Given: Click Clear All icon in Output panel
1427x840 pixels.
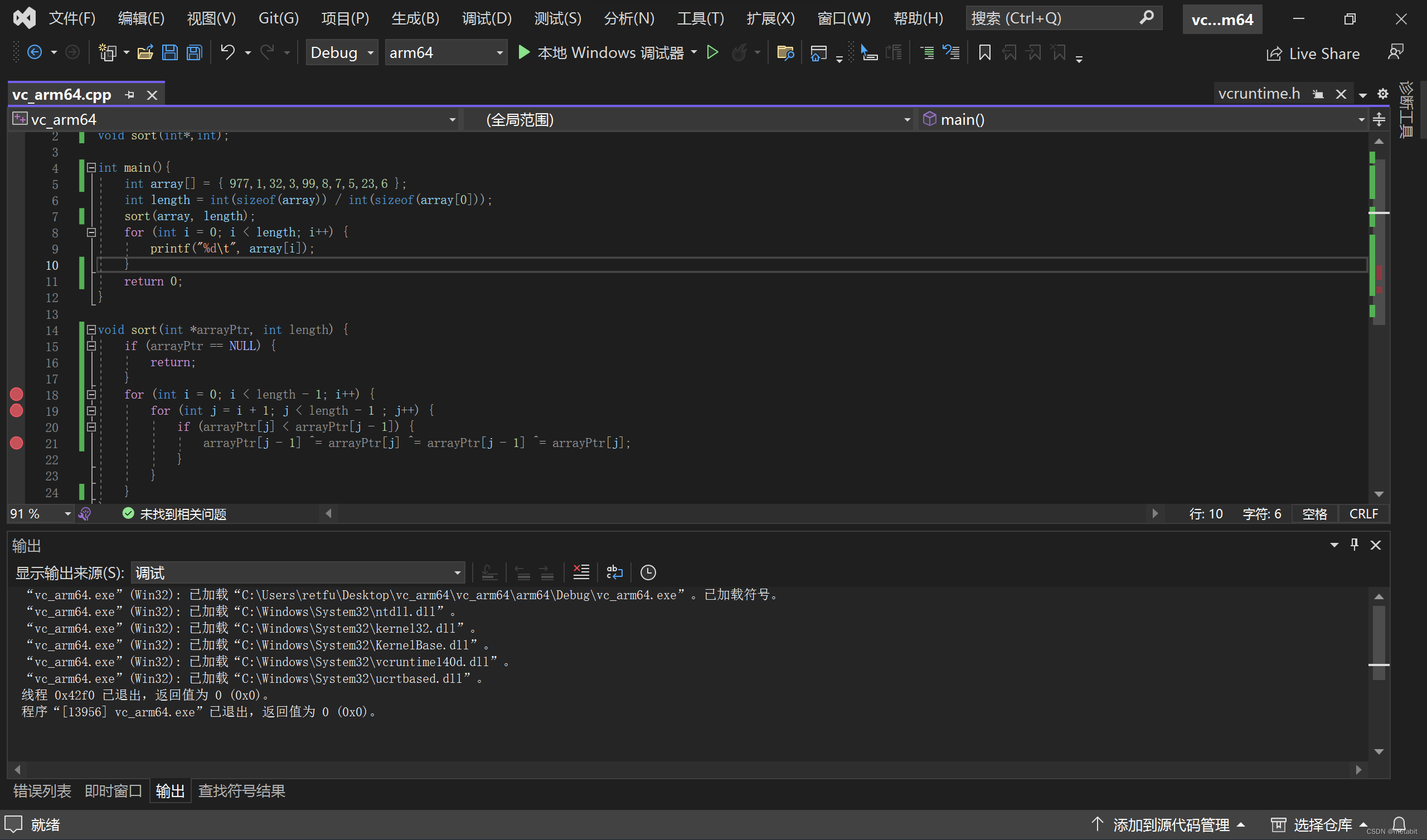Looking at the screenshot, I should (x=581, y=572).
